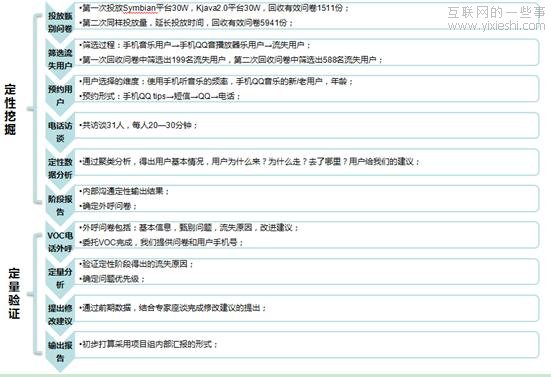Image resolution: width=551 pixels, height=377 pixels.
Task: Click the 委托VOC完成 text line
Action: click(x=161, y=242)
